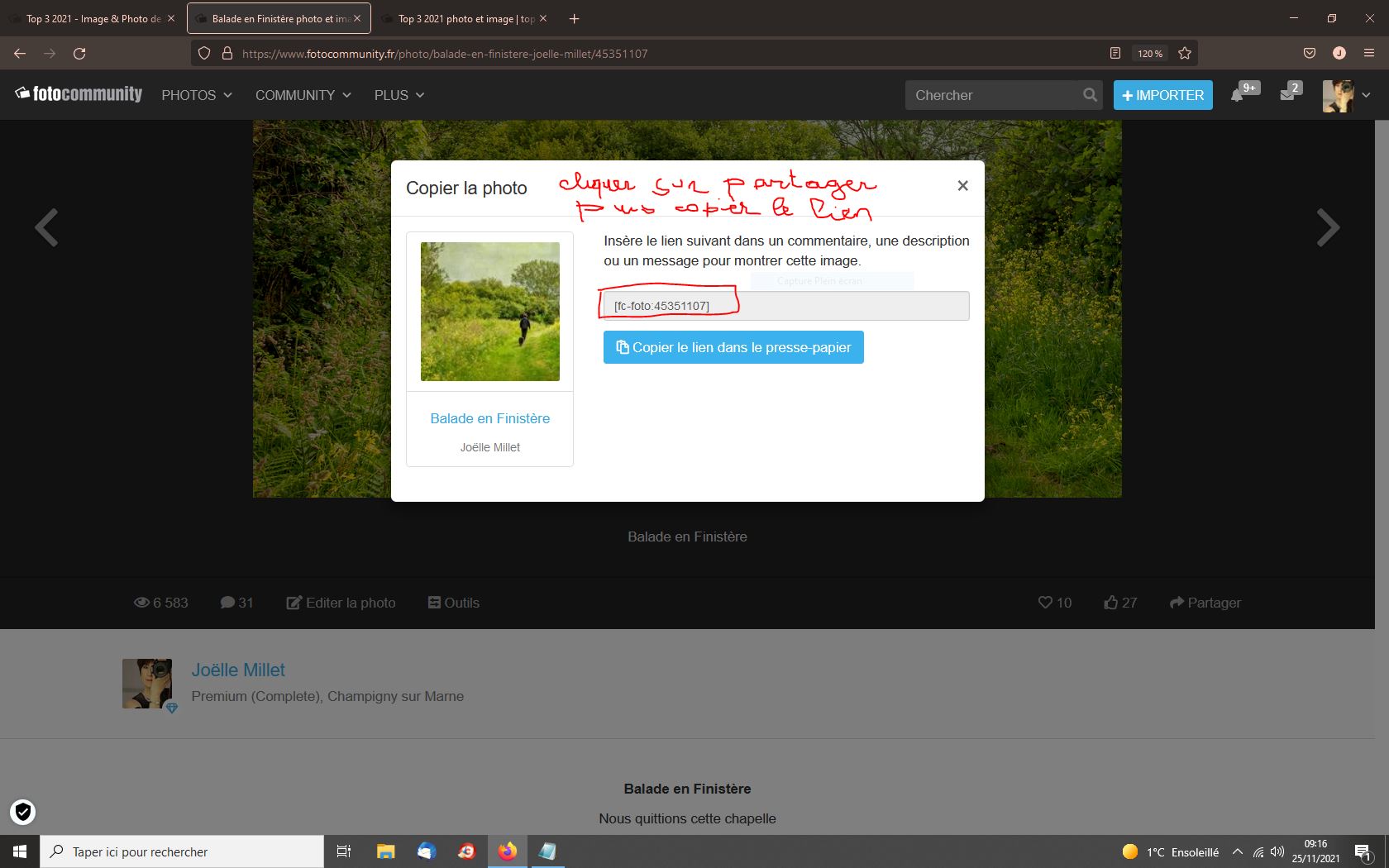
Task: Select the fc-foto:45351107 link field
Action: click(786, 306)
